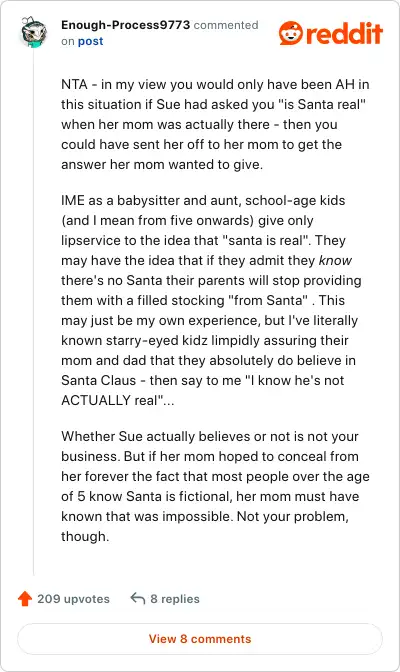400x672 pixels.
Task: Click the final word "though."
Action: (85, 536)
